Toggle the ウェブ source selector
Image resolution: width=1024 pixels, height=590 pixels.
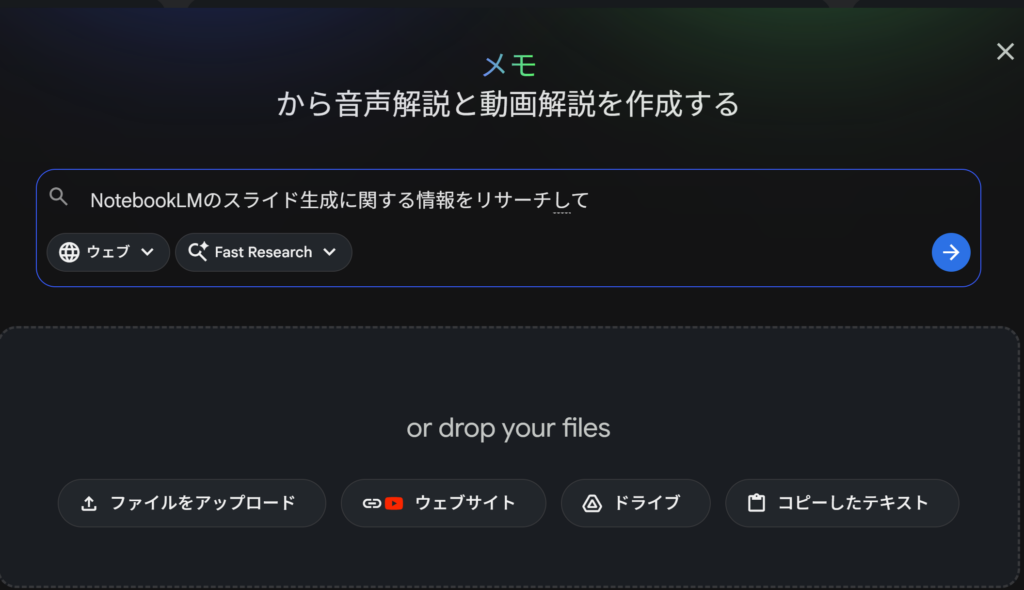(x=107, y=252)
